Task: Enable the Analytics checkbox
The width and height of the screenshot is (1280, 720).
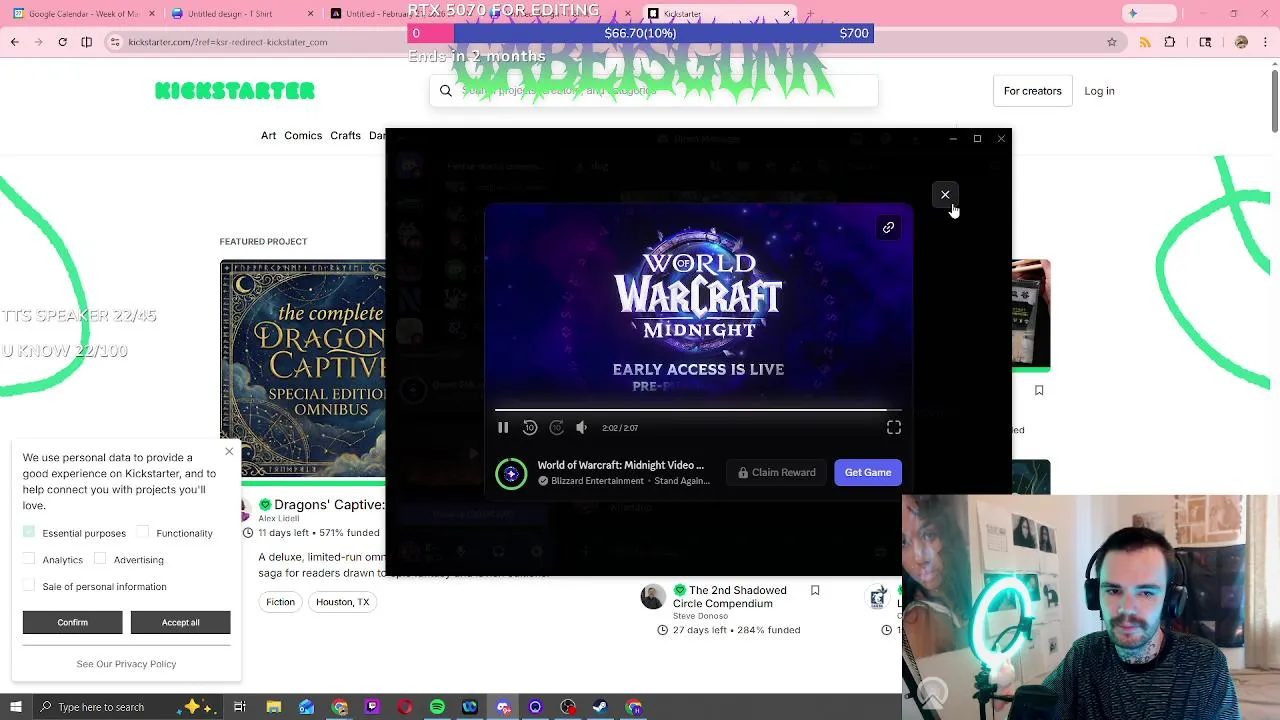Action: (x=29, y=559)
